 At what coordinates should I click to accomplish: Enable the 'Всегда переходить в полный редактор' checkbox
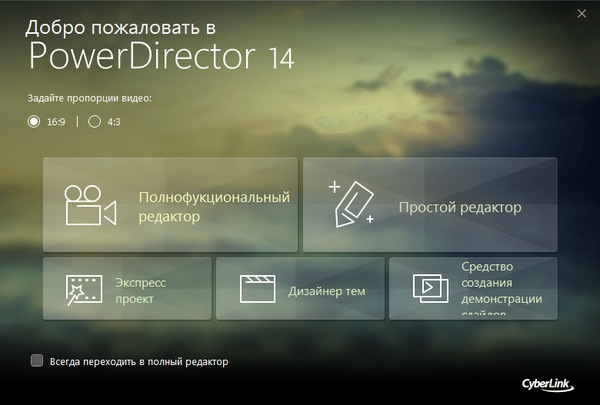(37, 361)
